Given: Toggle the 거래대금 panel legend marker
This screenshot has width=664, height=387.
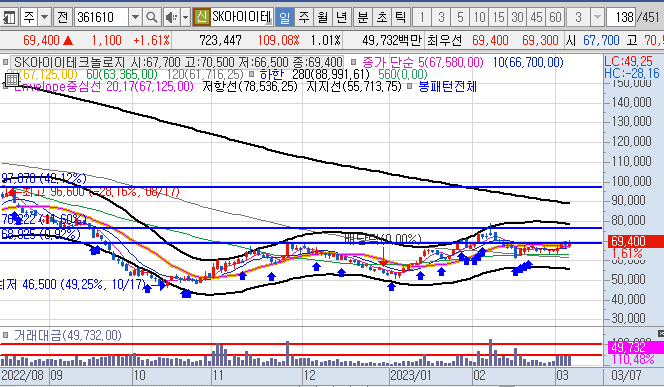Looking at the screenshot, I should (x=6, y=335).
